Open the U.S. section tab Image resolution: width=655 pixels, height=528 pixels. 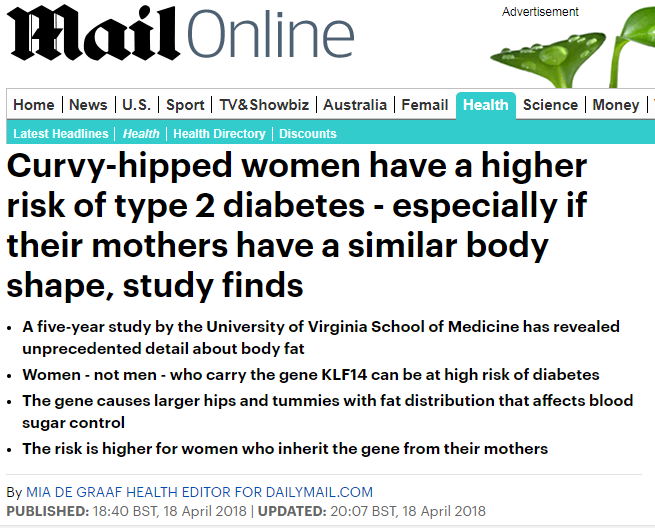point(137,104)
